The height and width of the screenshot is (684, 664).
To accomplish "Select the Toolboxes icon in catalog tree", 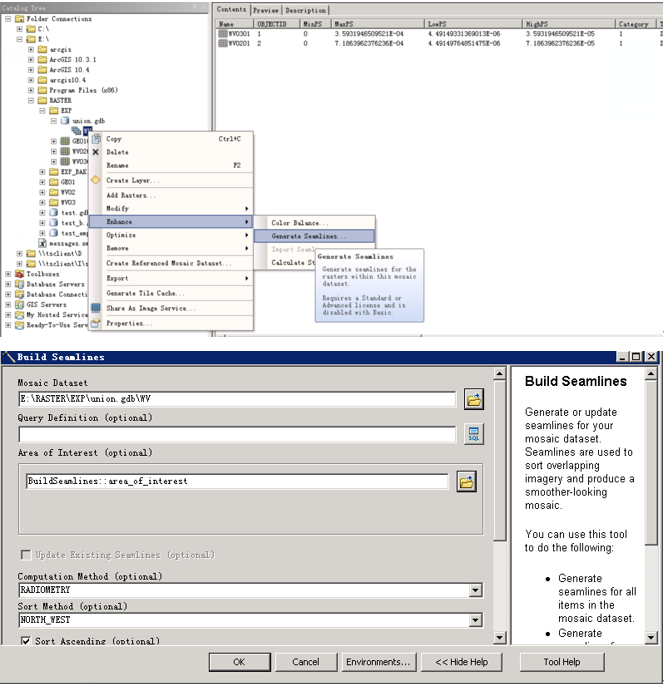I will click(x=19, y=274).
